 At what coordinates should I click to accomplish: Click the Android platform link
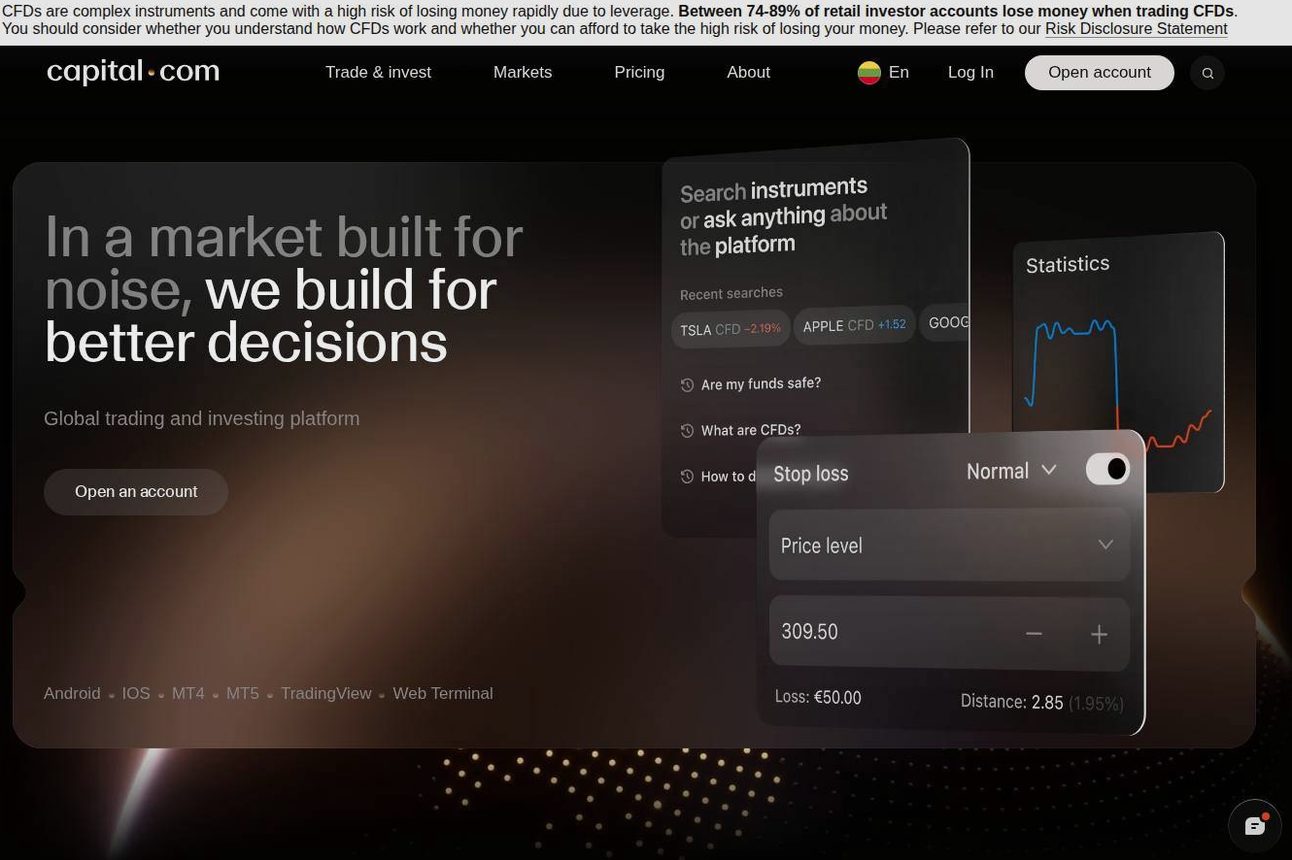72,694
